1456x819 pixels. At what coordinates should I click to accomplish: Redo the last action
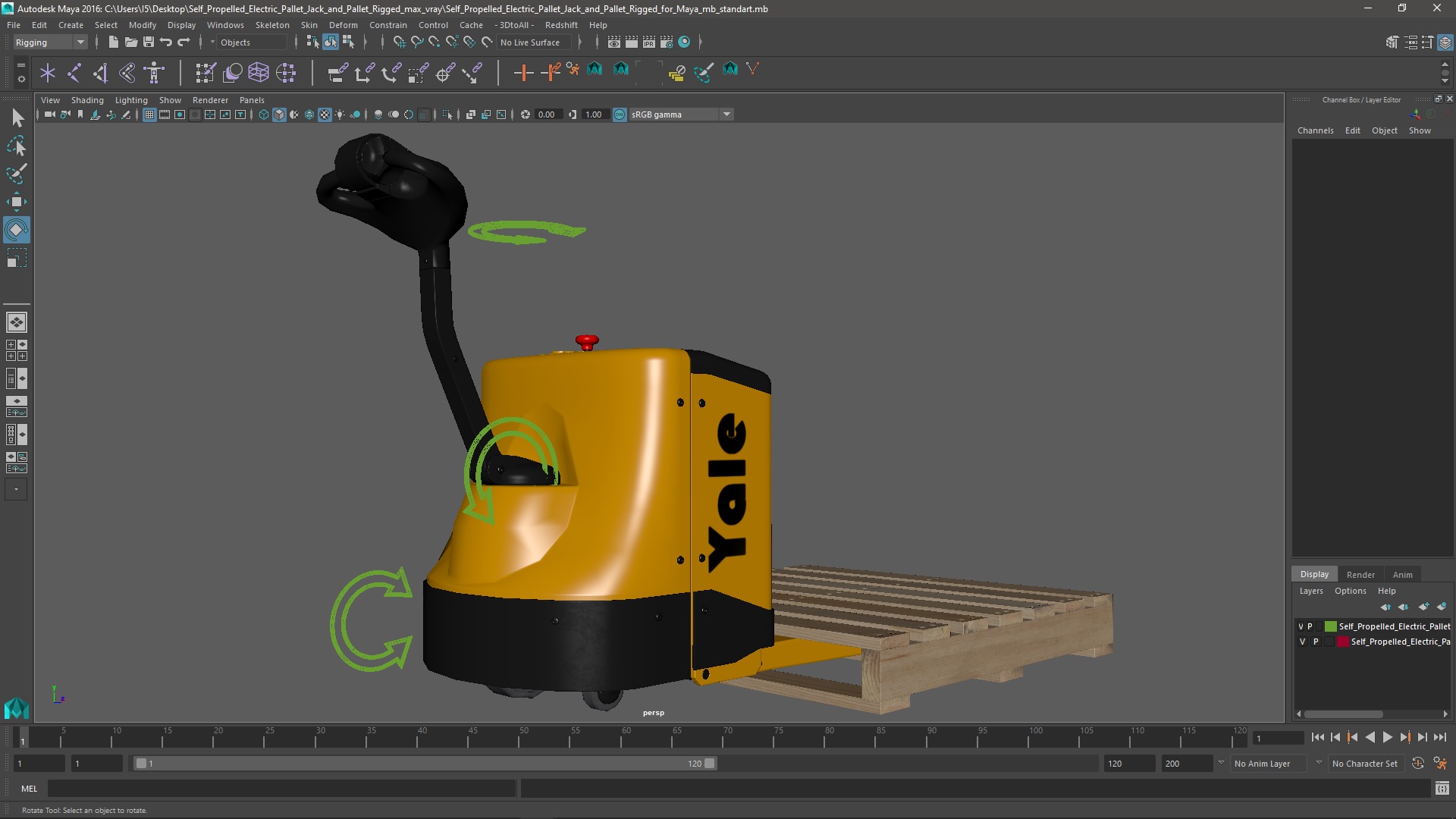pos(184,42)
